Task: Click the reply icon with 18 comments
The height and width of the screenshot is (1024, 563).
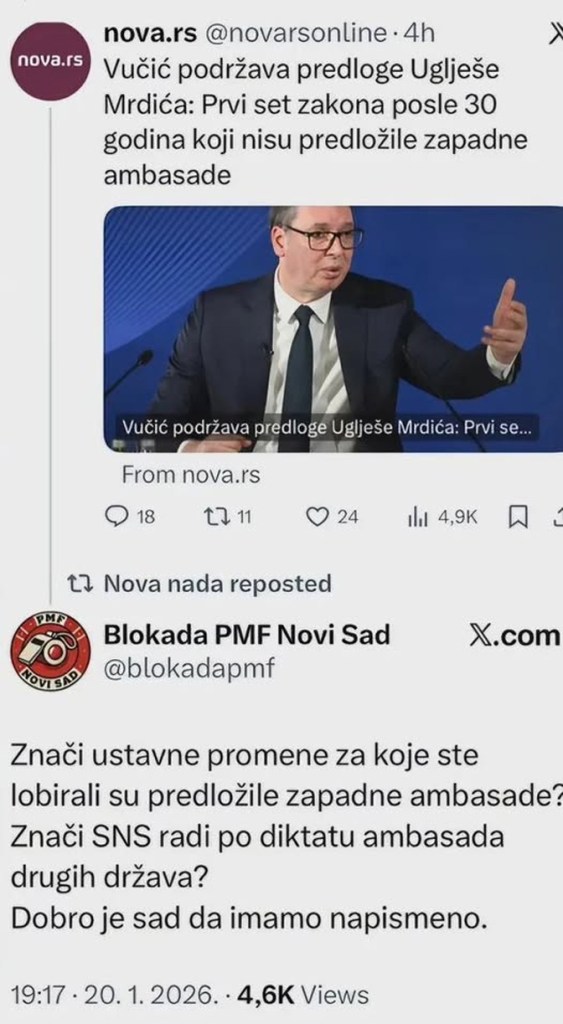Action: pos(117,517)
